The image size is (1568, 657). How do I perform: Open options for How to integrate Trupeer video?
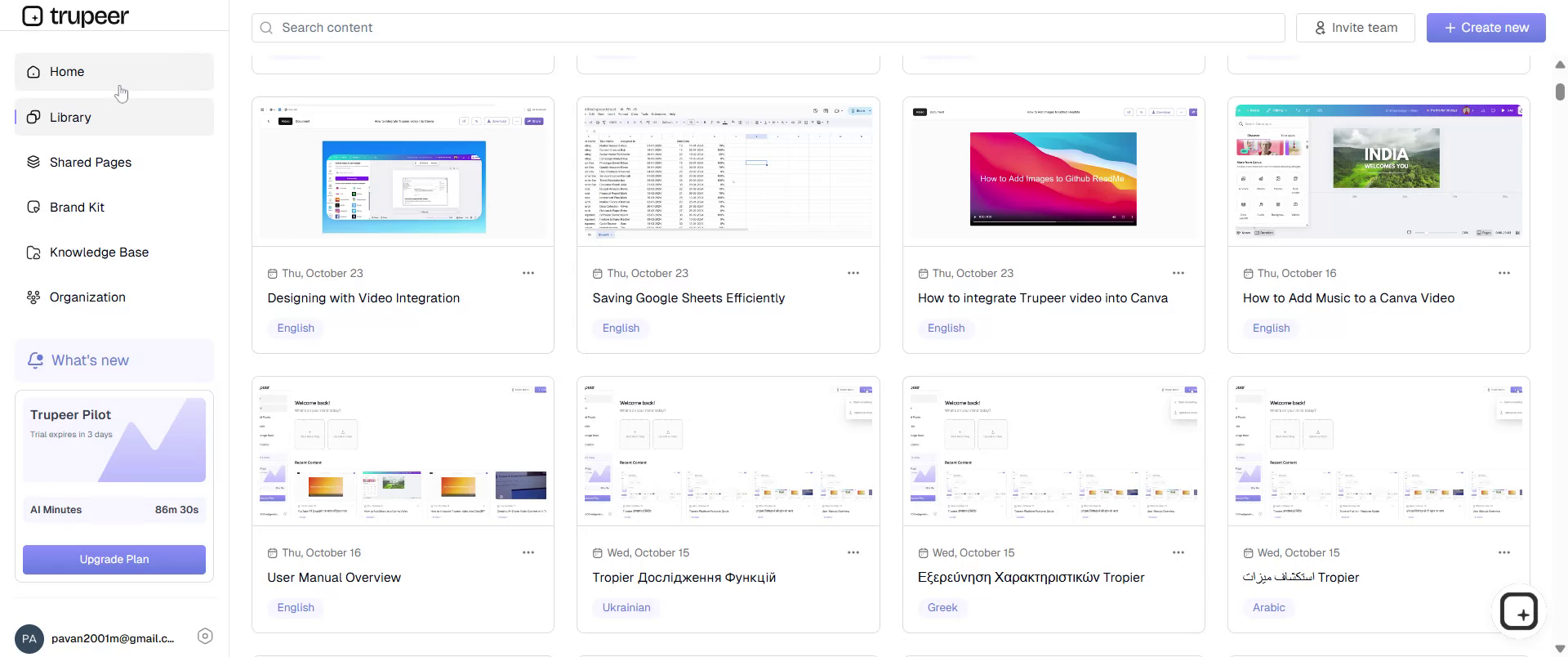tap(1178, 273)
